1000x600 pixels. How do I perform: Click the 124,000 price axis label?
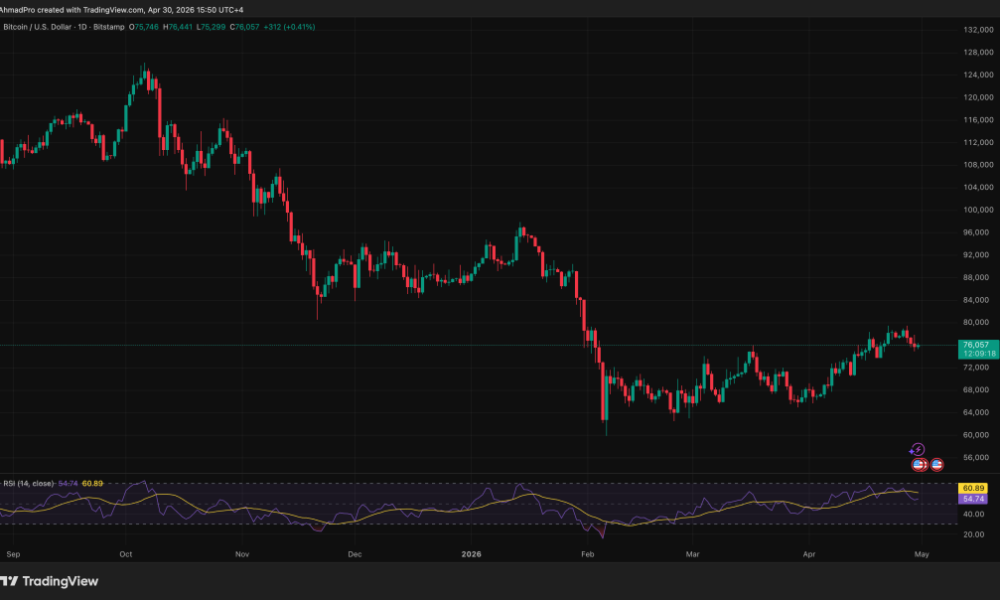click(978, 75)
